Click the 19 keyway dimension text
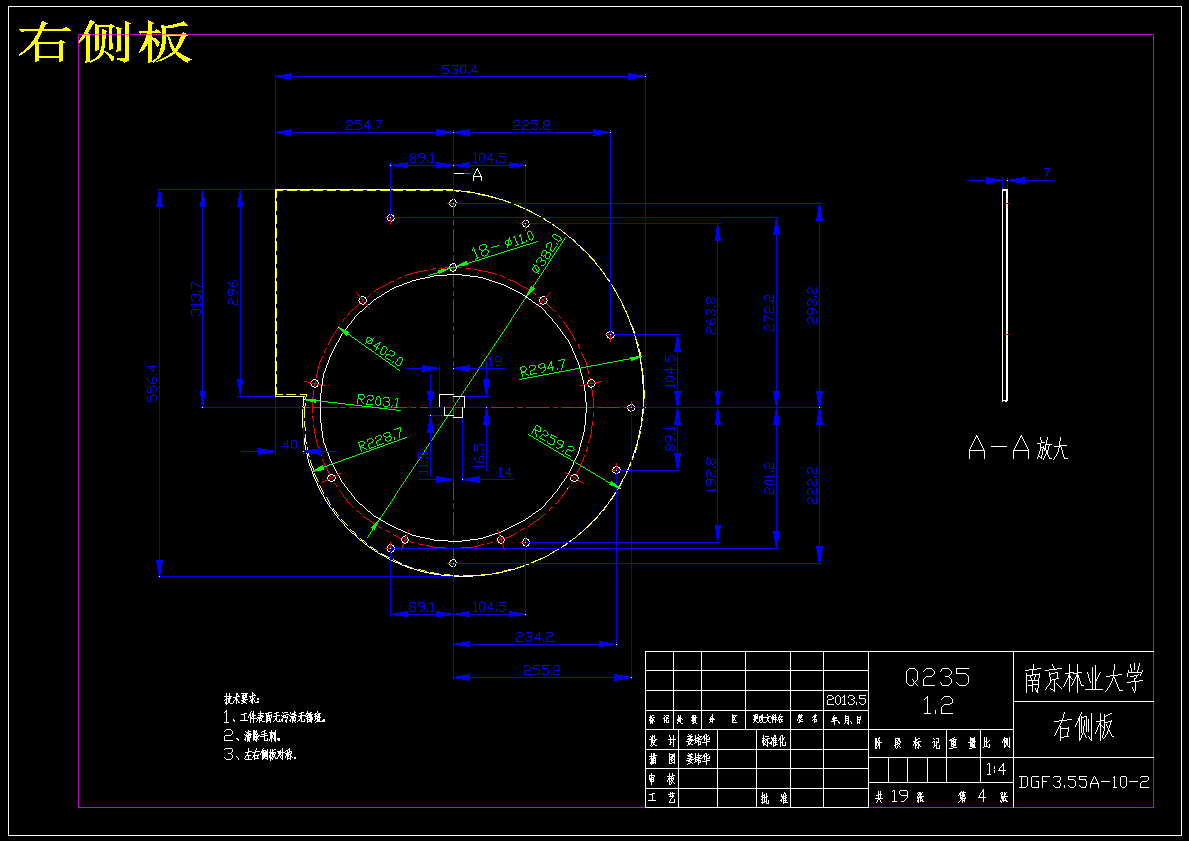 point(494,362)
